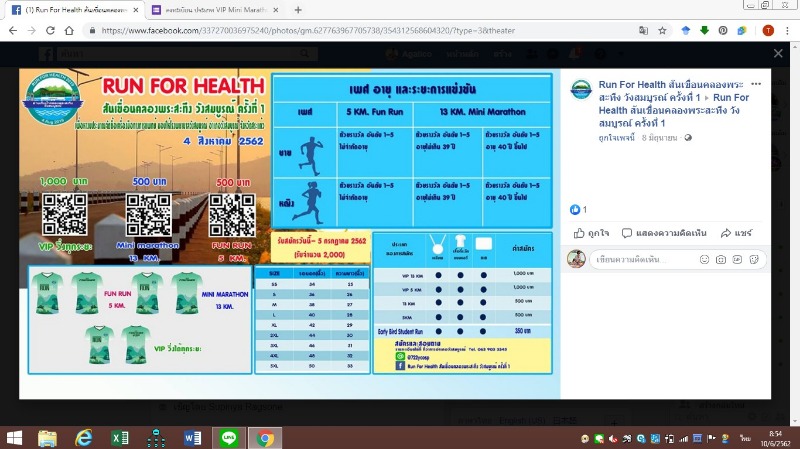Share the photo using แชร์
Viewport: 800px width, 449px height.
[736, 233]
